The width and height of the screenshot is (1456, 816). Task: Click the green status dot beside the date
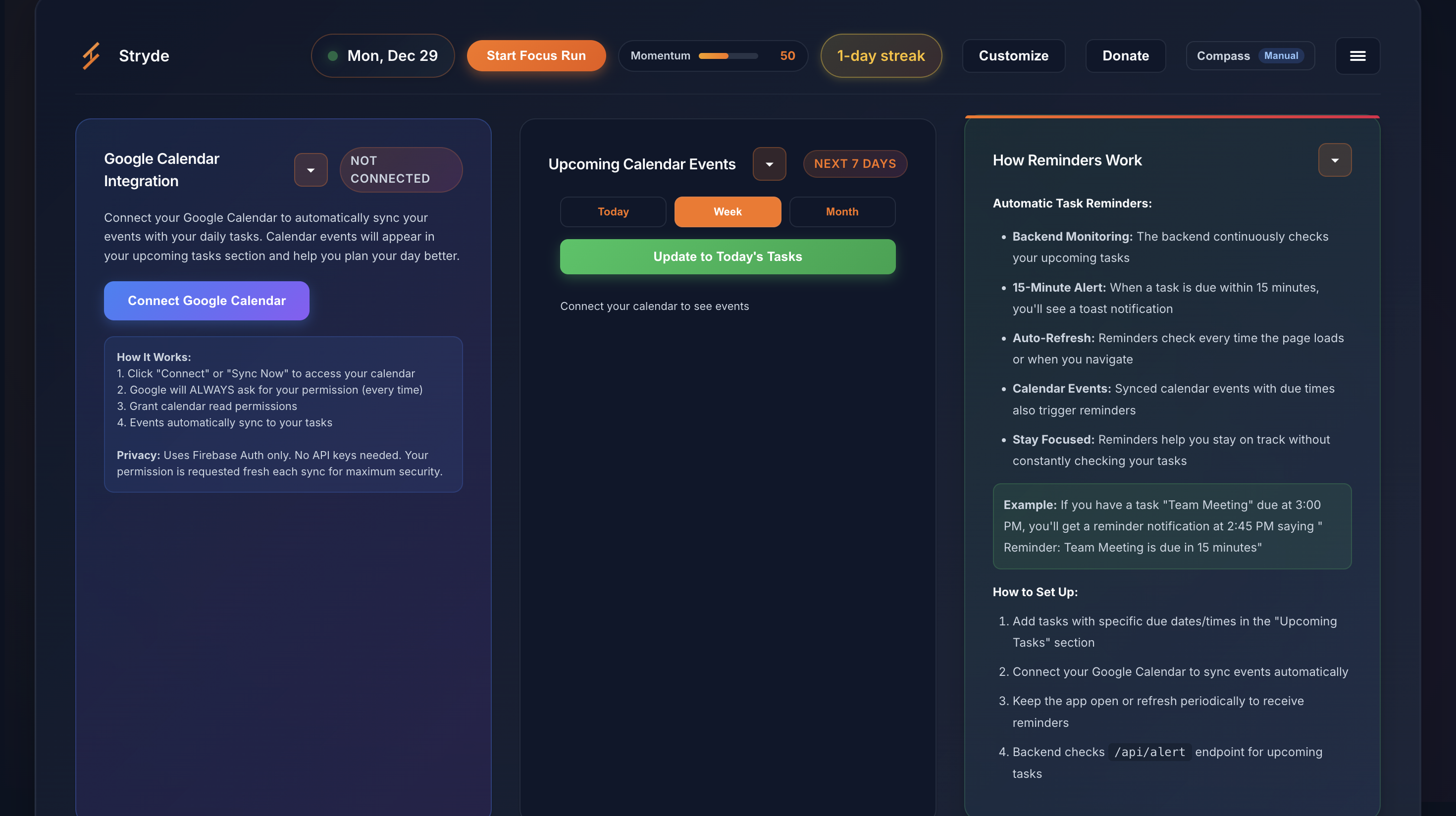click(333, 55)
